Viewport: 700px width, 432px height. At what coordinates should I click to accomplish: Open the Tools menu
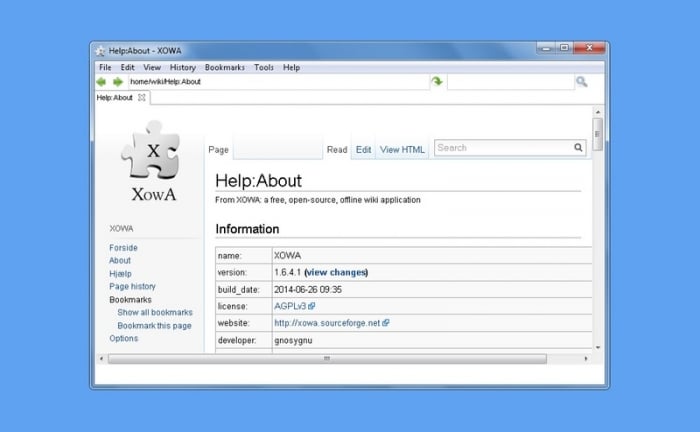coord(263,67)
